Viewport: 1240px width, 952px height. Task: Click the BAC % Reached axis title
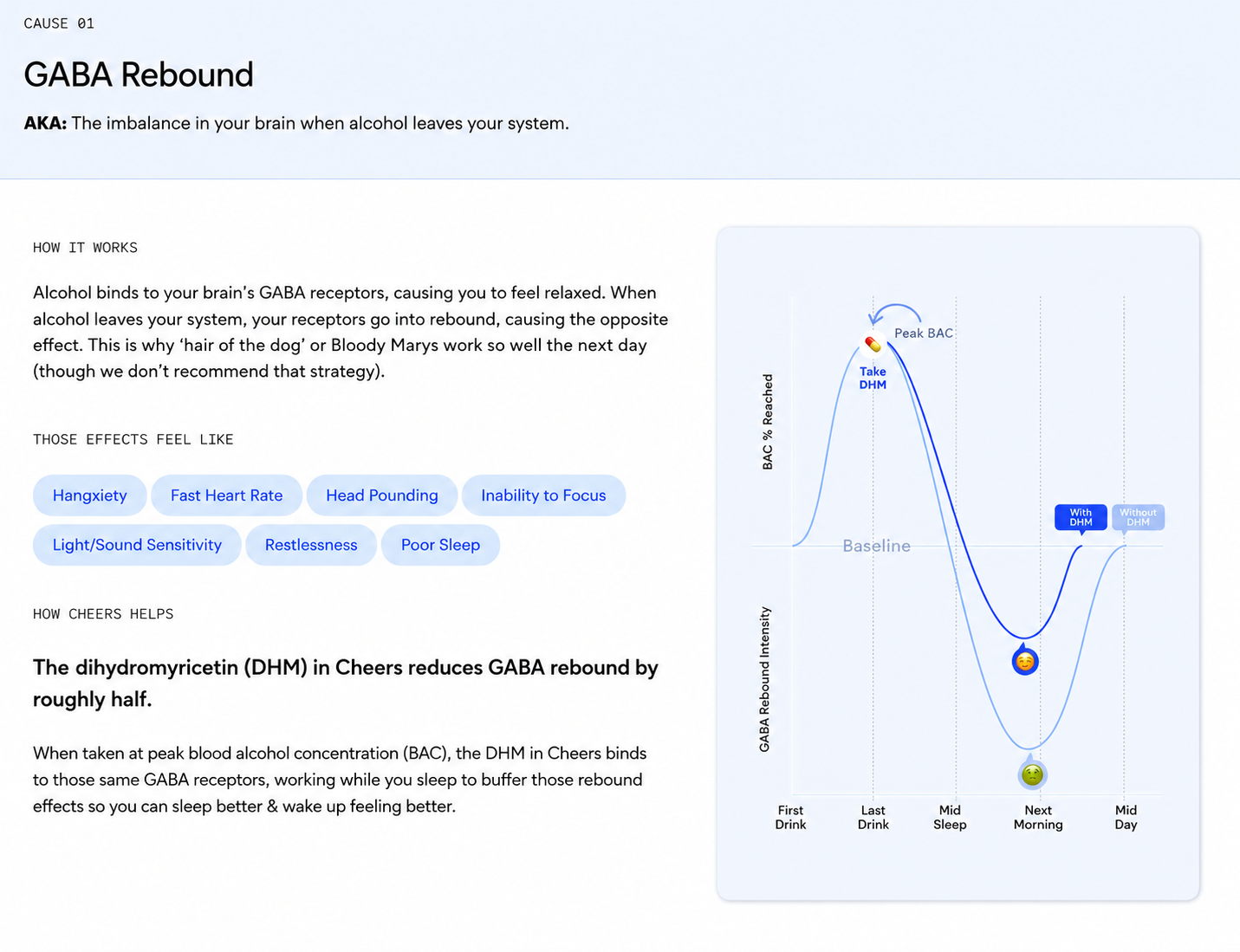tap(768, 422)
